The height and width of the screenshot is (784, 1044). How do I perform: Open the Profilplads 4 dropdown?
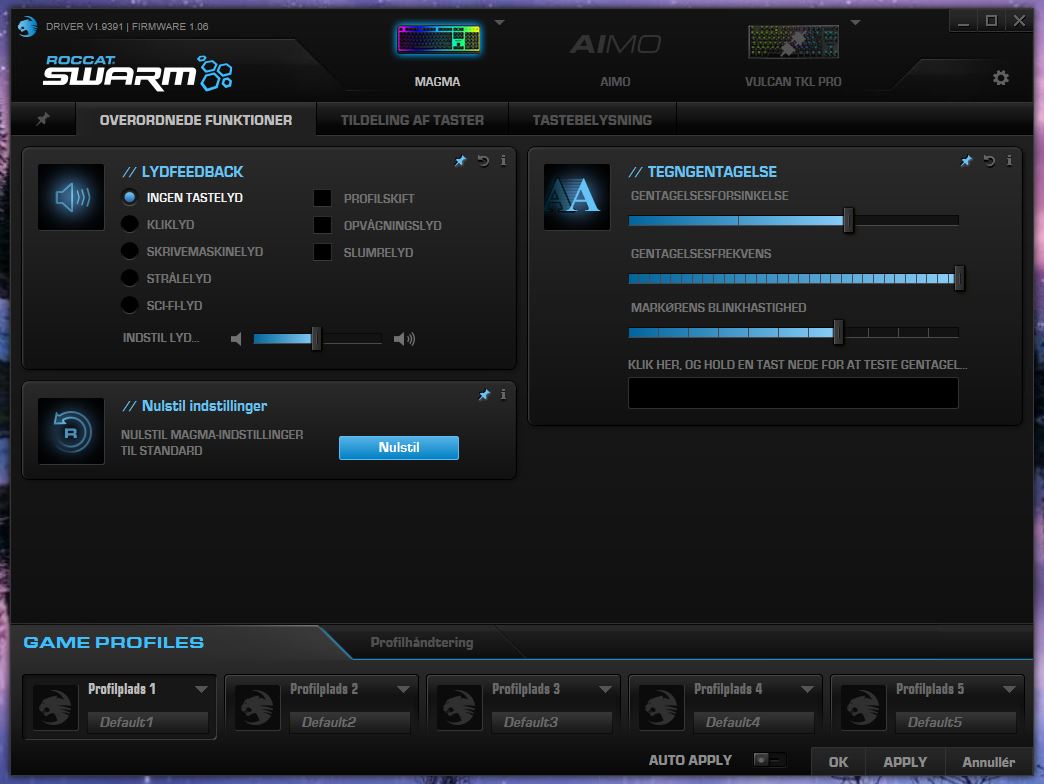click(807, 689)
